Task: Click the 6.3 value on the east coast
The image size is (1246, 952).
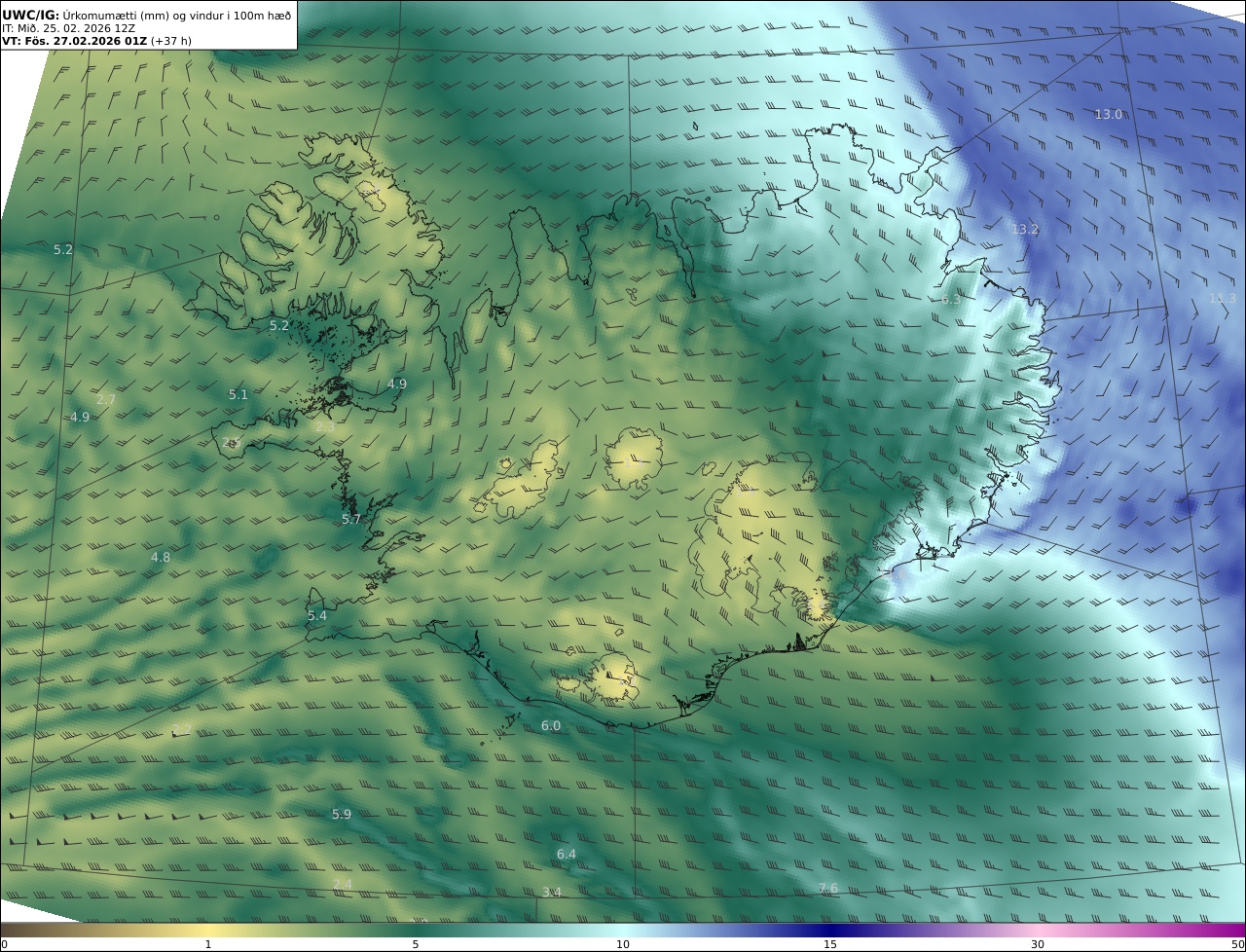Action: [950, 299]
